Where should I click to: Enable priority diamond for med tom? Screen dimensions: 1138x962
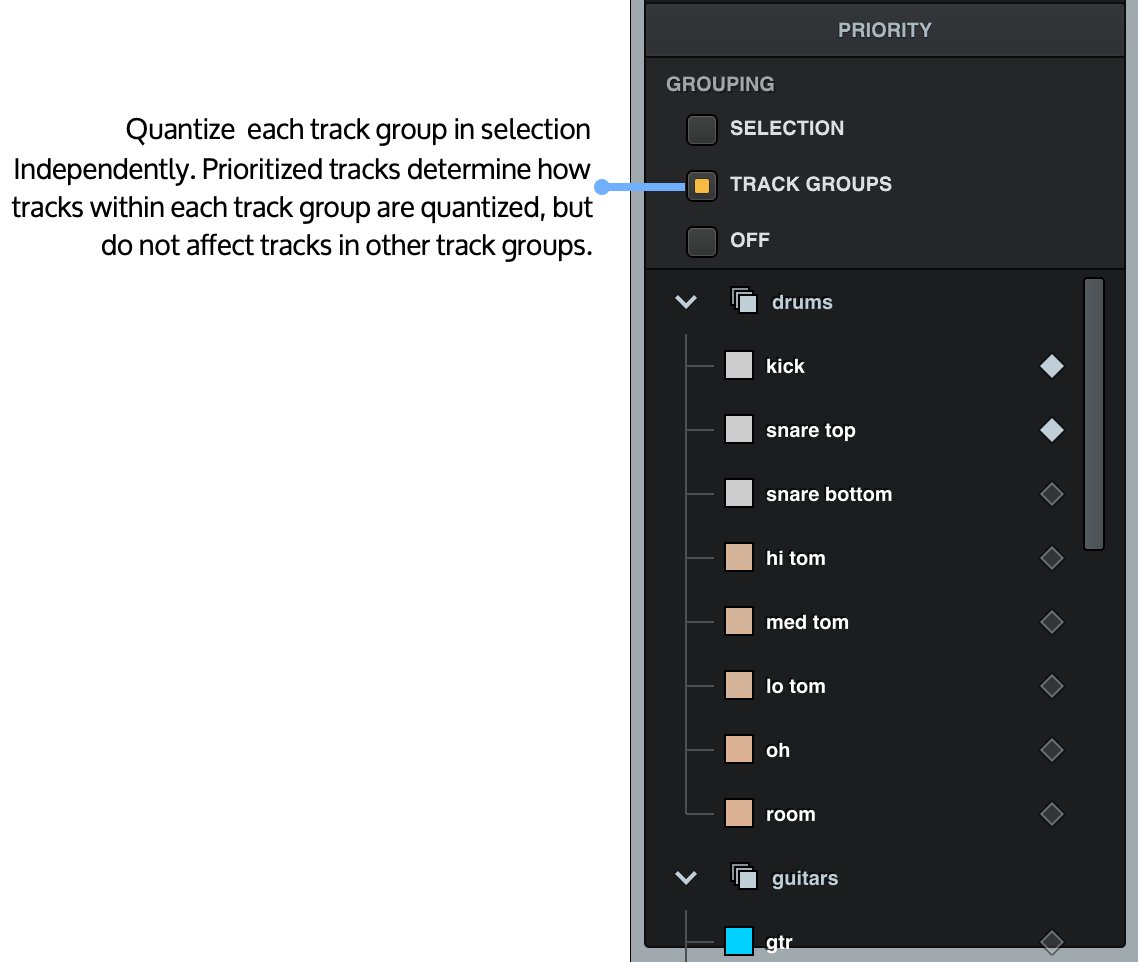point(1052,621)
